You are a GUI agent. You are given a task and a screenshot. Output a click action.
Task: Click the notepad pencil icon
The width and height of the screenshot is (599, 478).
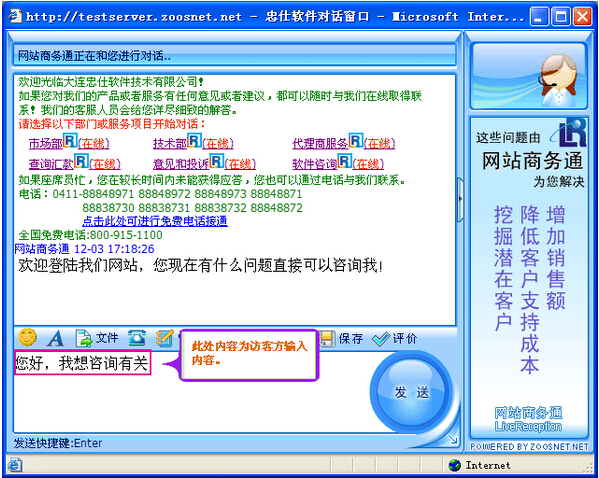(165, 338)
